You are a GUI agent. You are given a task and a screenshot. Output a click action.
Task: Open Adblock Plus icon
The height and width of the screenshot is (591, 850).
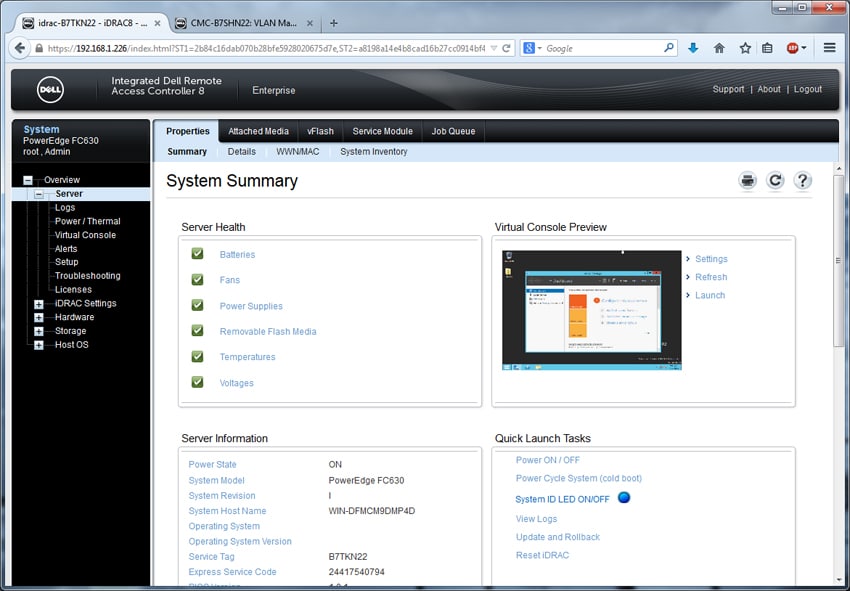pyautogui.click(x=792, y=48)
